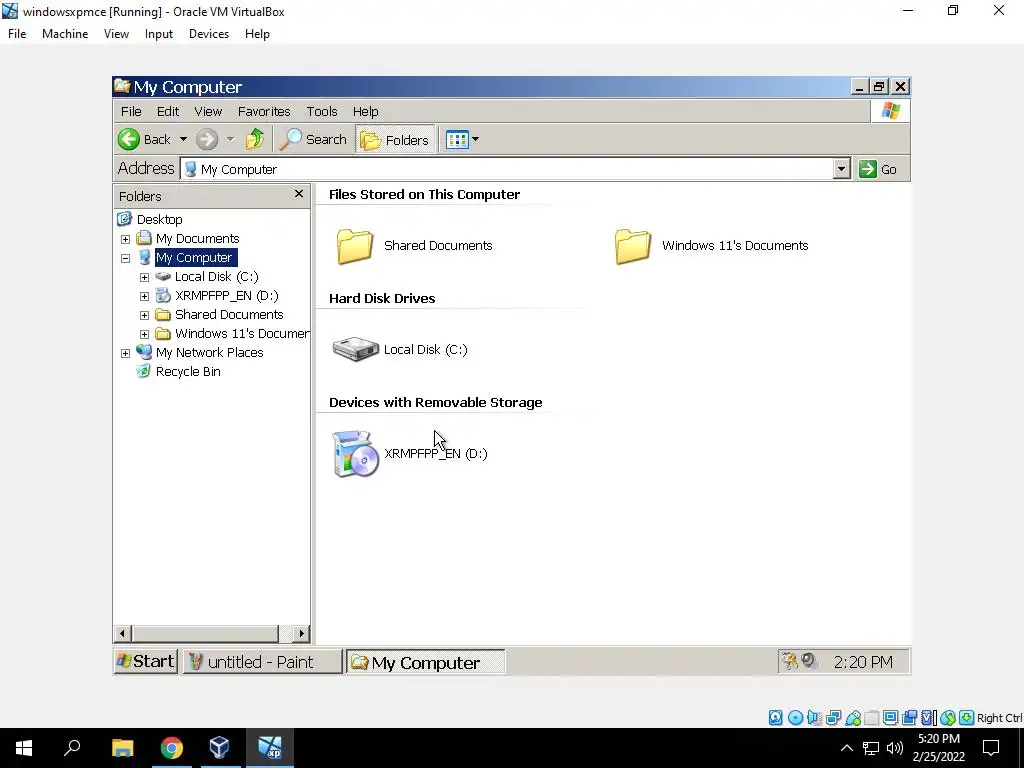Screen dimensions: 1024x768
Task: Select Windows 11's Documents folder icon
Action: click(633, 246)
